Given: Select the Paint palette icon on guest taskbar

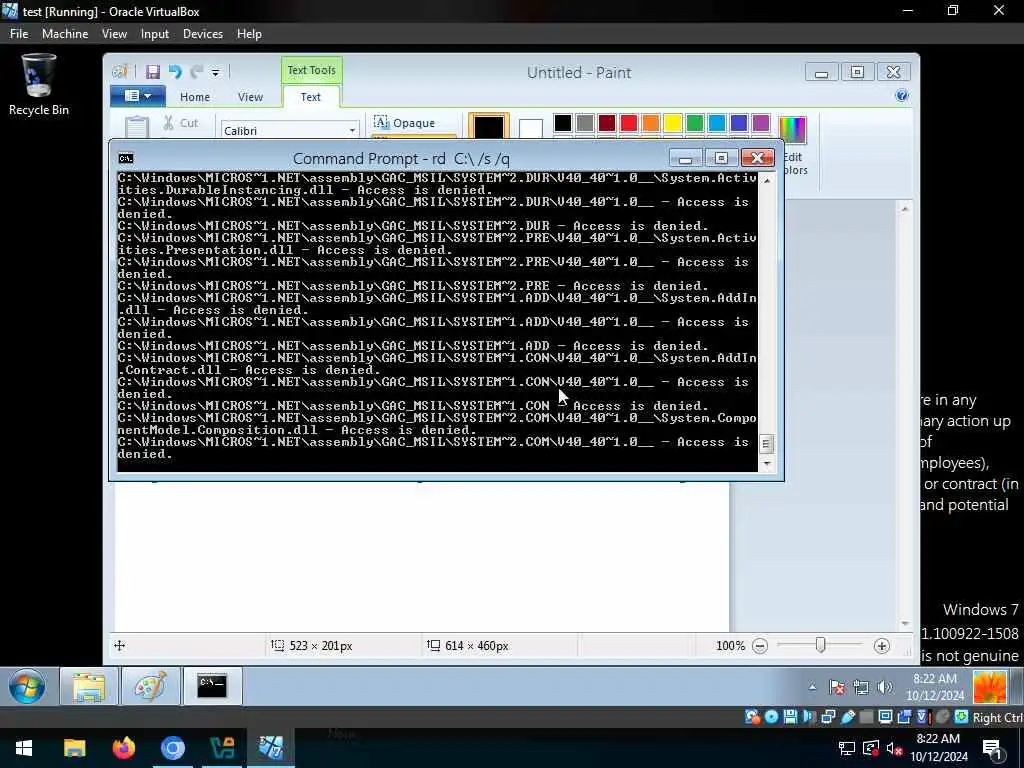Looking at the screenshot, I should coord(150,686).
